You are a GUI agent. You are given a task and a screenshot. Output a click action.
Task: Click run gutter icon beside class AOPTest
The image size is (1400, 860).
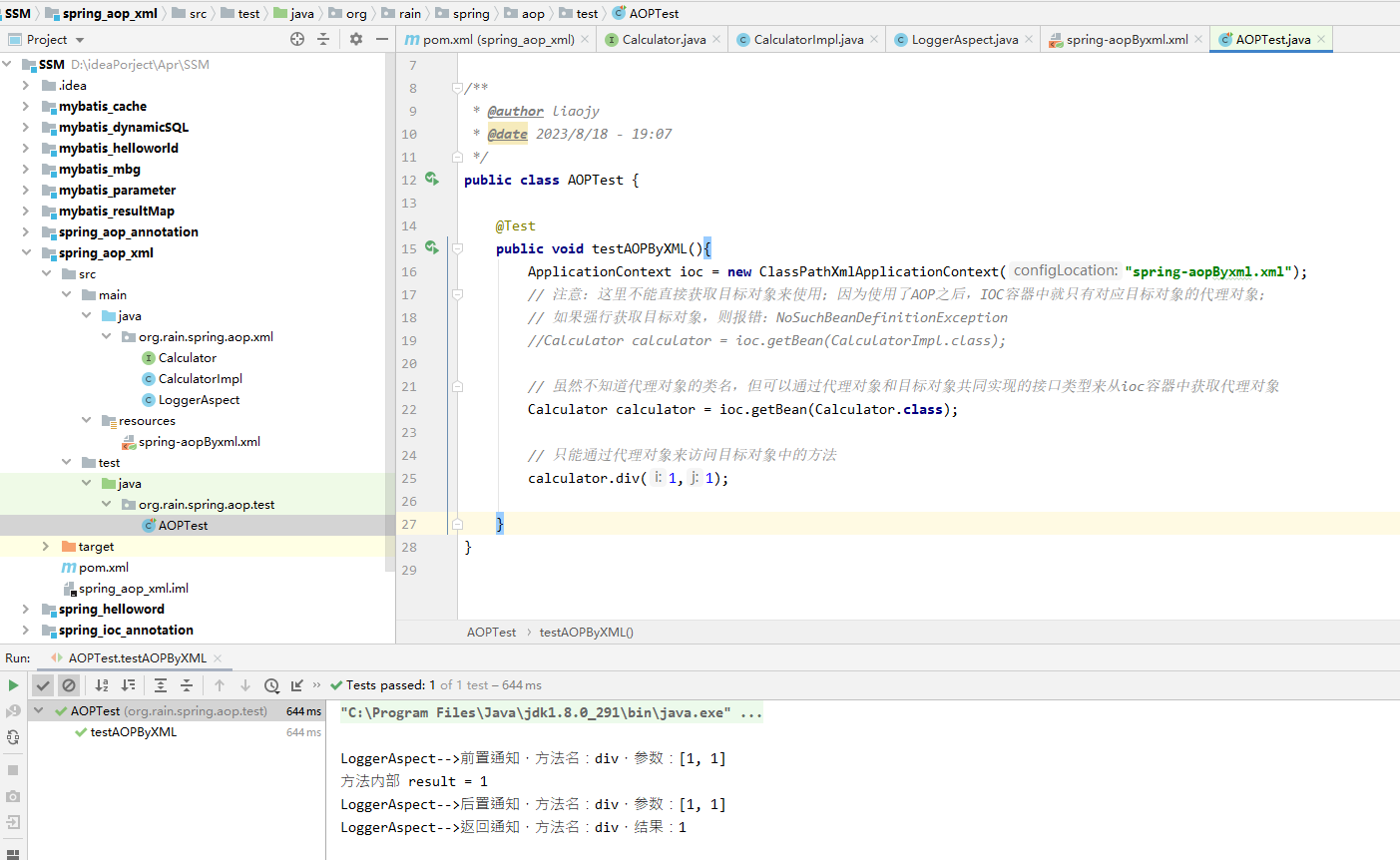point(432,179)
